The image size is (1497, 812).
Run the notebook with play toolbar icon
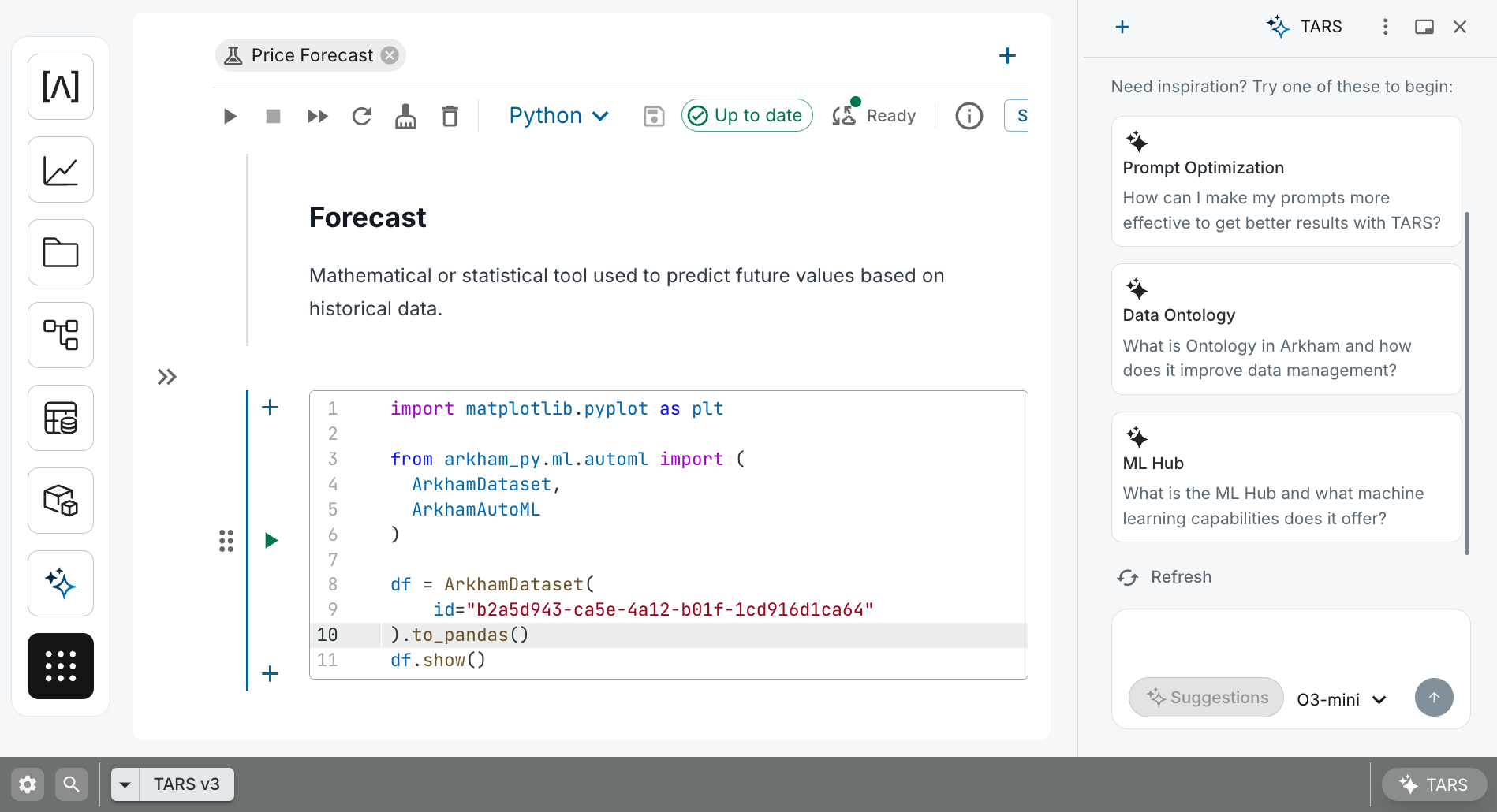click(230, 117)
